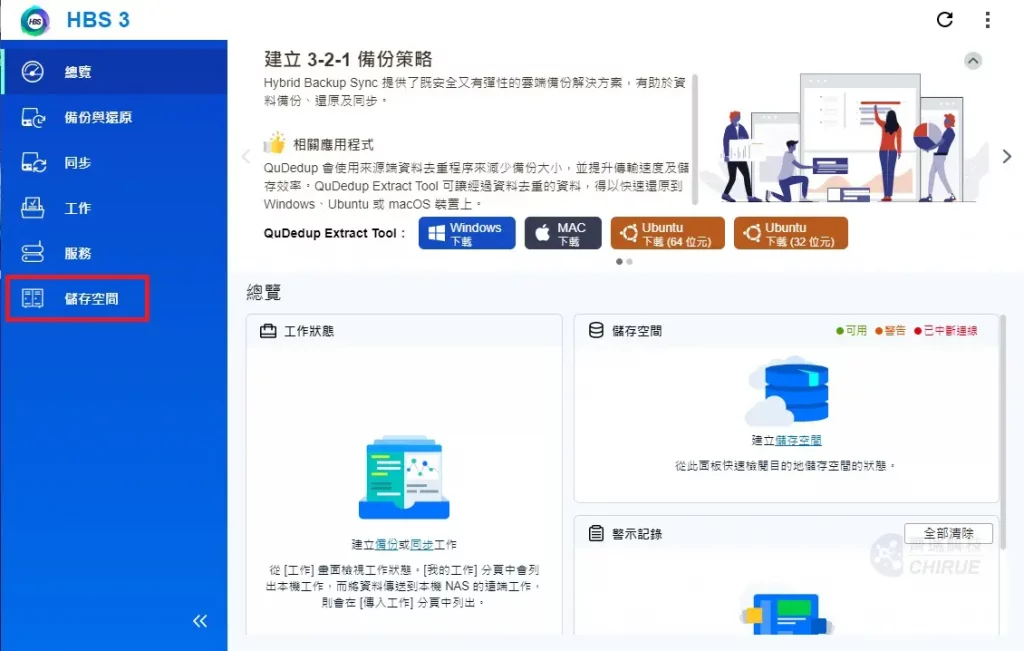
Task: Open the 備份與還原 section
Action: (114, 118)
